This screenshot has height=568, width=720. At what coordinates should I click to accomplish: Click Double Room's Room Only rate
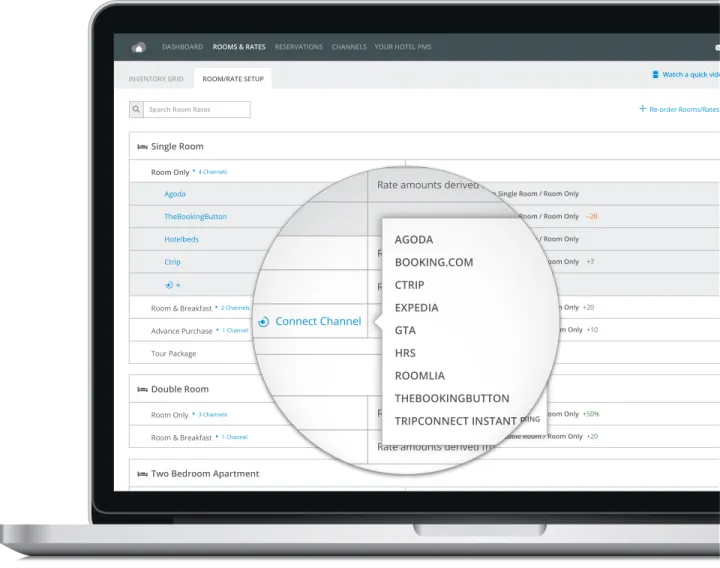click(x=169, y=415)
